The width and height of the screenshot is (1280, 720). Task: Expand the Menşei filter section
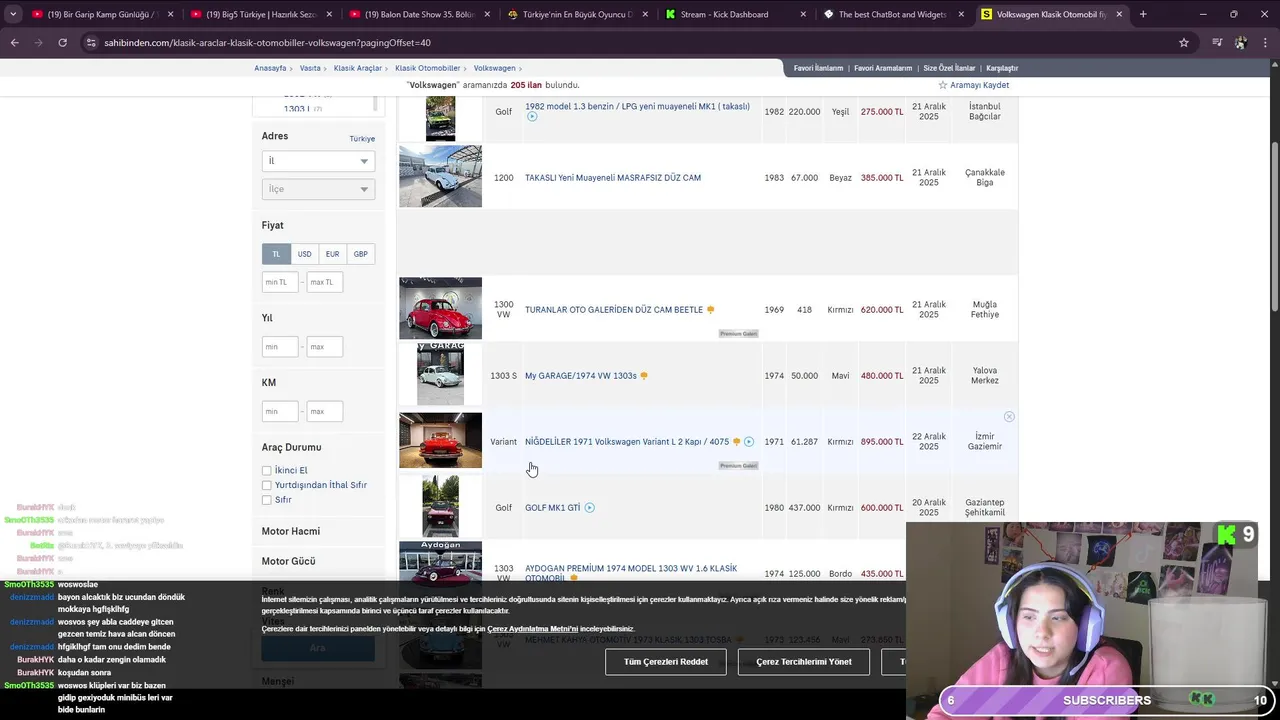(x=278, y=682)
